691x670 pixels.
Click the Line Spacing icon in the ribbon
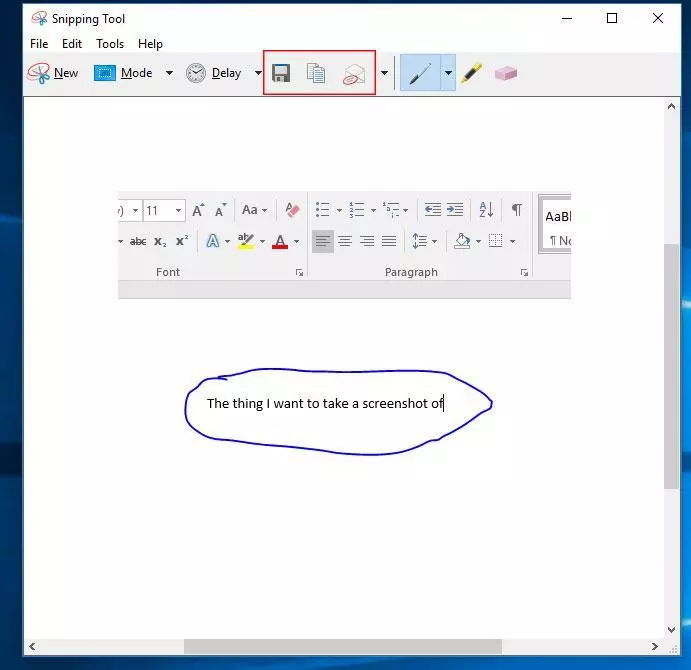tap(420, 241)
